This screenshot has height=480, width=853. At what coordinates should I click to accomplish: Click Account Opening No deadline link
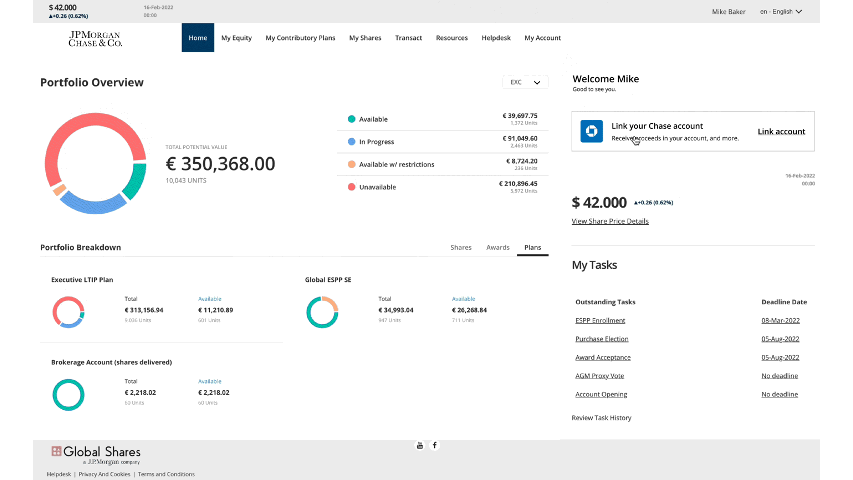pos(780,395)
